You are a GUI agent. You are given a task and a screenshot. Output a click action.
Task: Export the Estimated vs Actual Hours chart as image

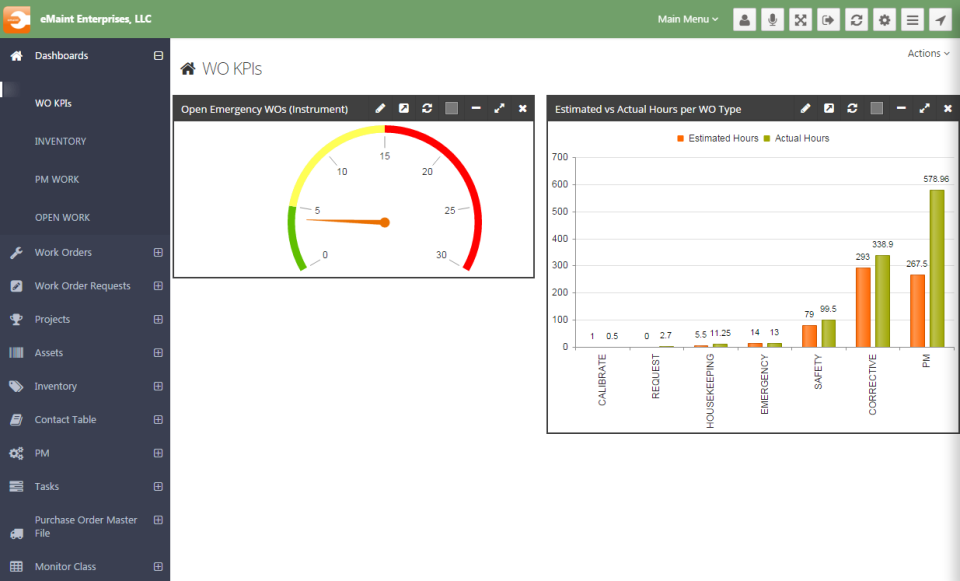pos(829,108)
